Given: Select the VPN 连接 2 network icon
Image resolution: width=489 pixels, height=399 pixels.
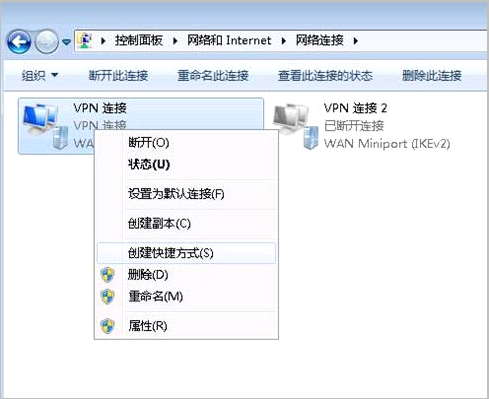Looking at the screenshot, I should (x=296, y=126).
